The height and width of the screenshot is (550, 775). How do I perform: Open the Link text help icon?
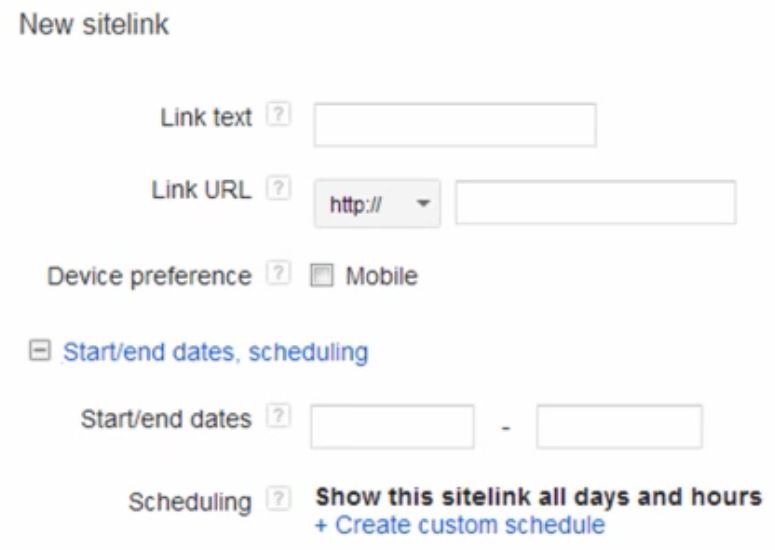278,115
